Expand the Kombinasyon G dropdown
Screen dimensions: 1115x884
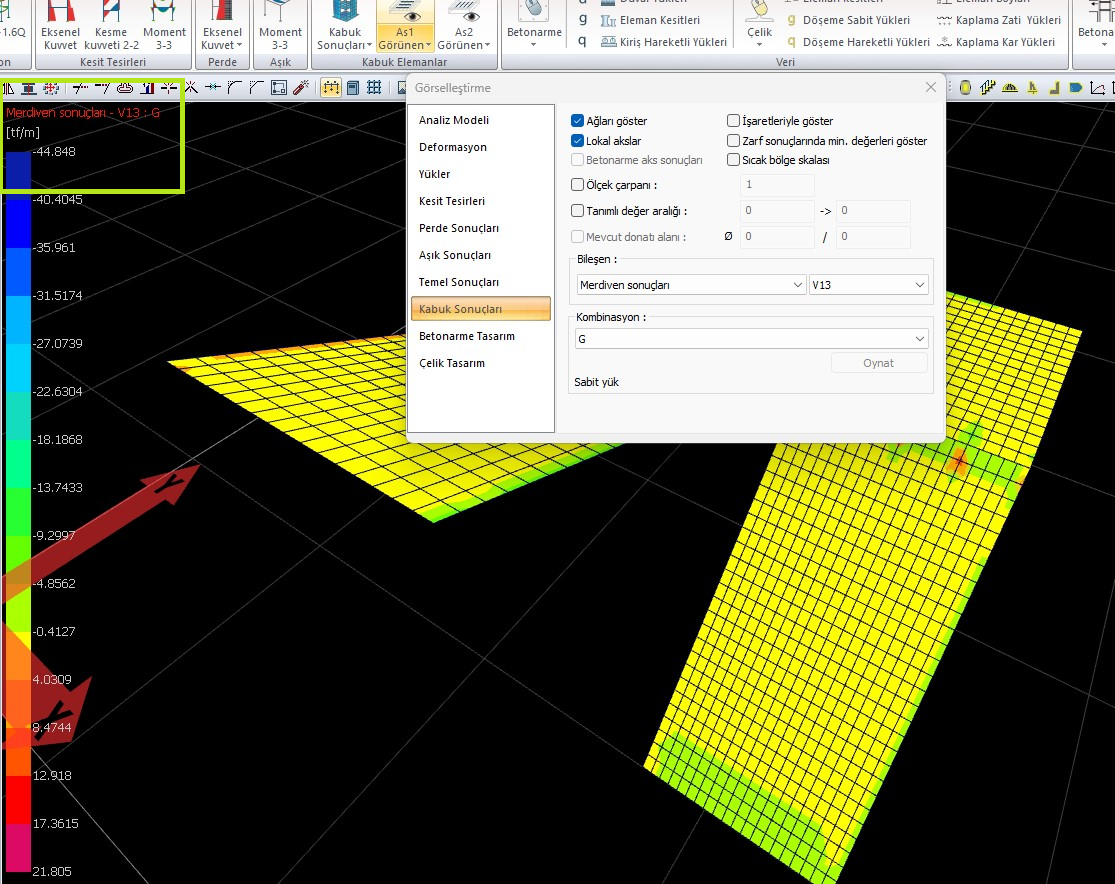[750, 339]
